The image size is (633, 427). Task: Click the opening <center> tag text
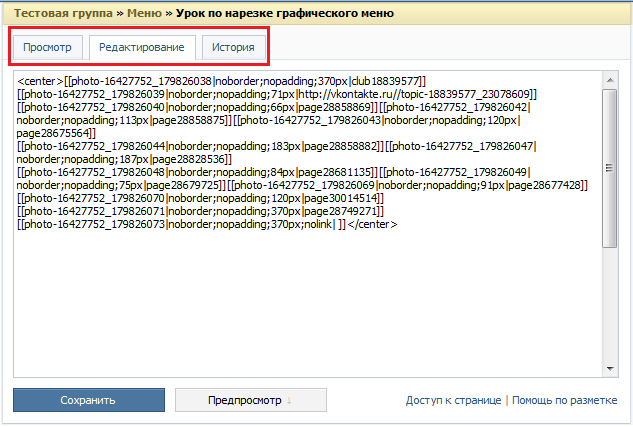click(x=40, y=81)
